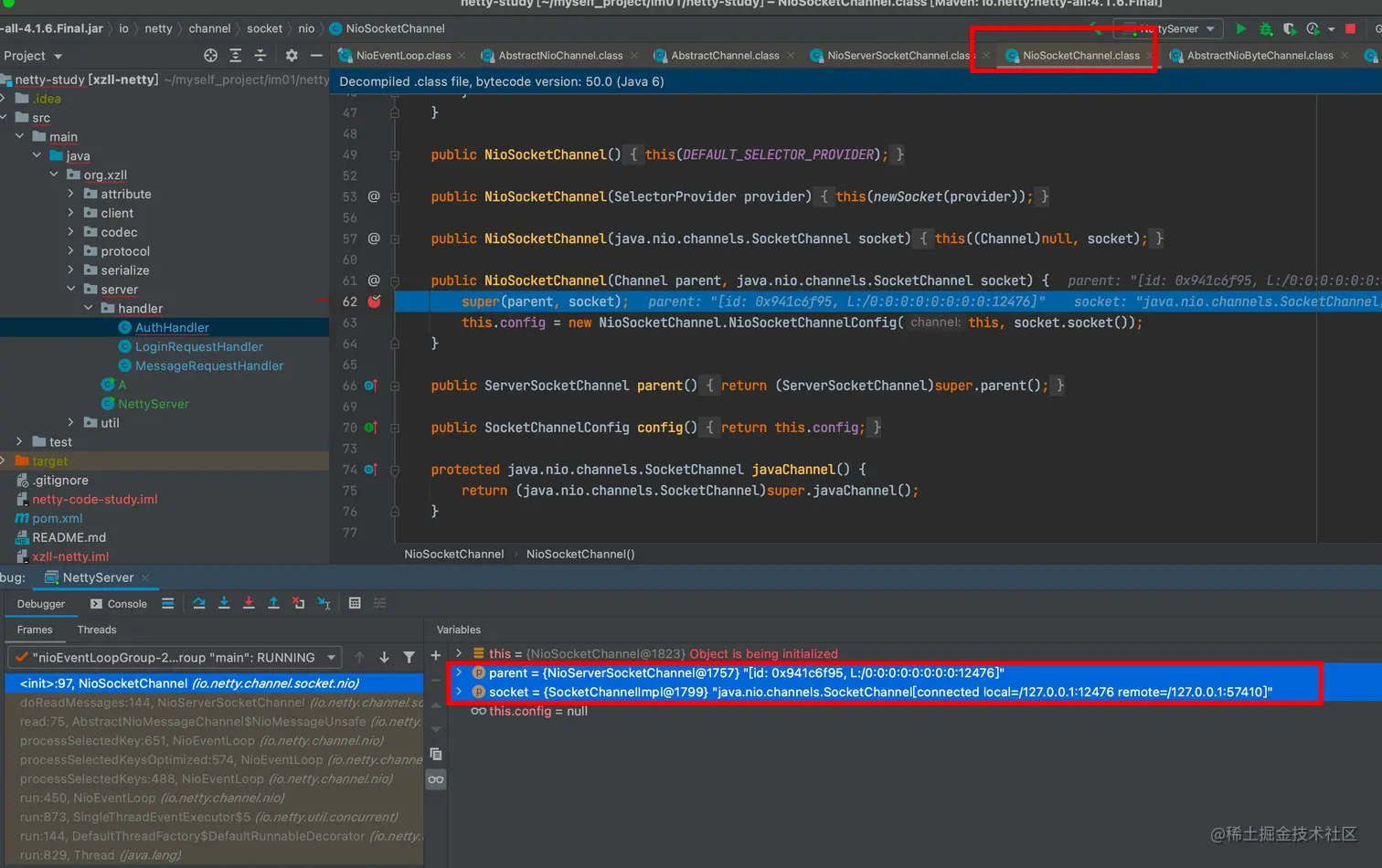Click the filter frames funnel icon
Image resolution: width=1382 pixels, height=868 pixels.
tap(409, 657)
